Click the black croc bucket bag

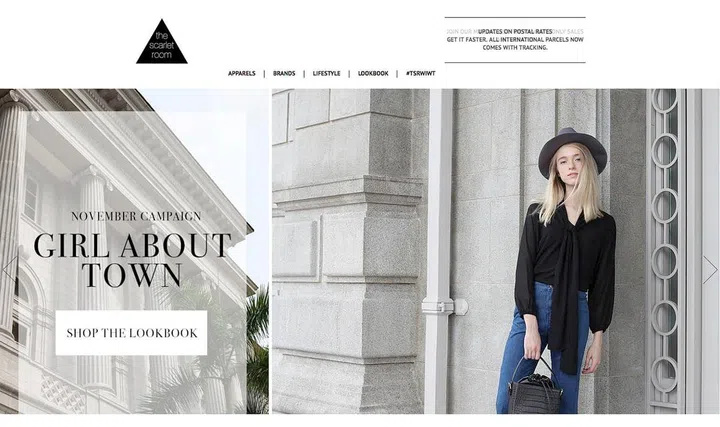point(535,389)
